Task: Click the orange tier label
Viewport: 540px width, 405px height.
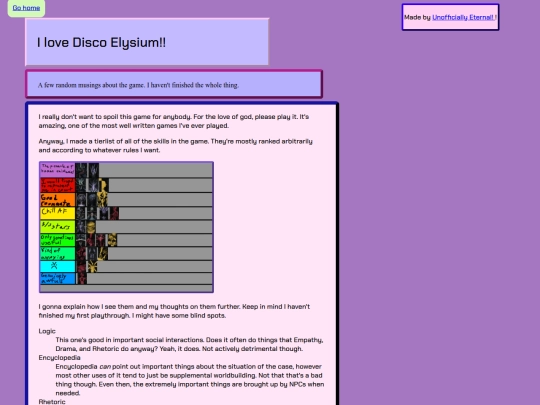Action: (58, 199)
